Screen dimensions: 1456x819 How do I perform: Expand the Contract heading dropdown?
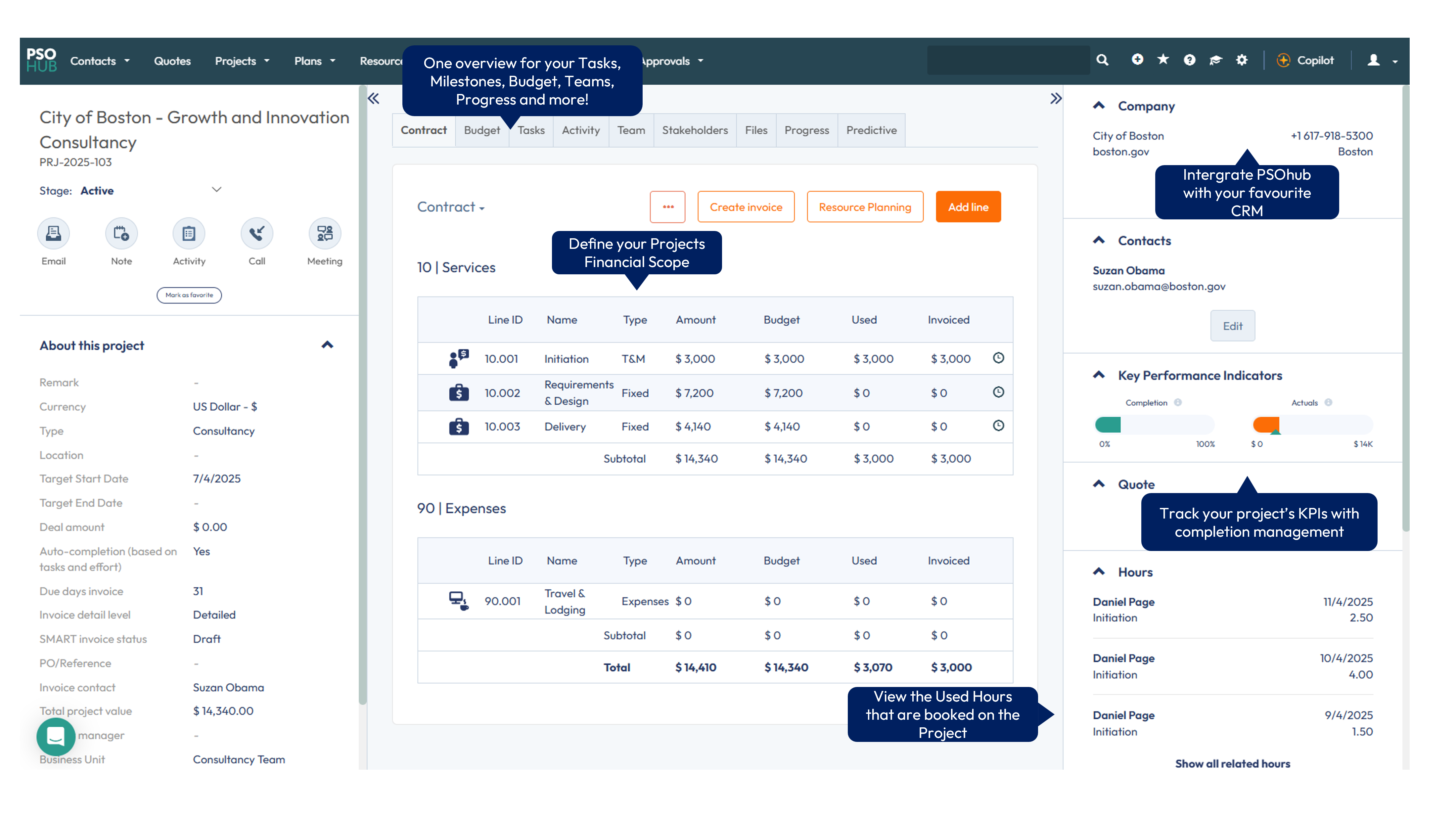[450, 207]
